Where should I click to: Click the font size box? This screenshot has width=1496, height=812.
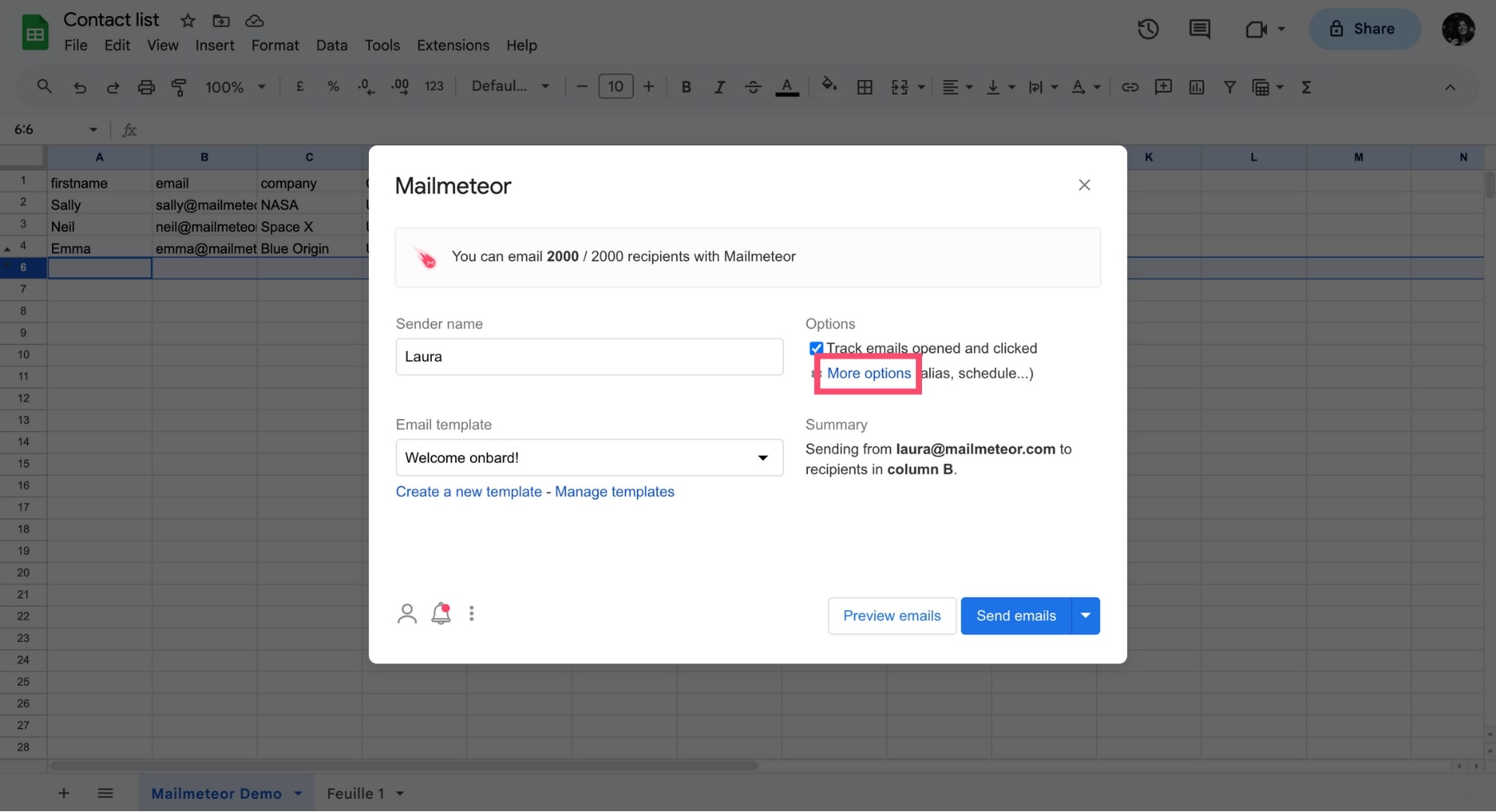pos(616,87)
